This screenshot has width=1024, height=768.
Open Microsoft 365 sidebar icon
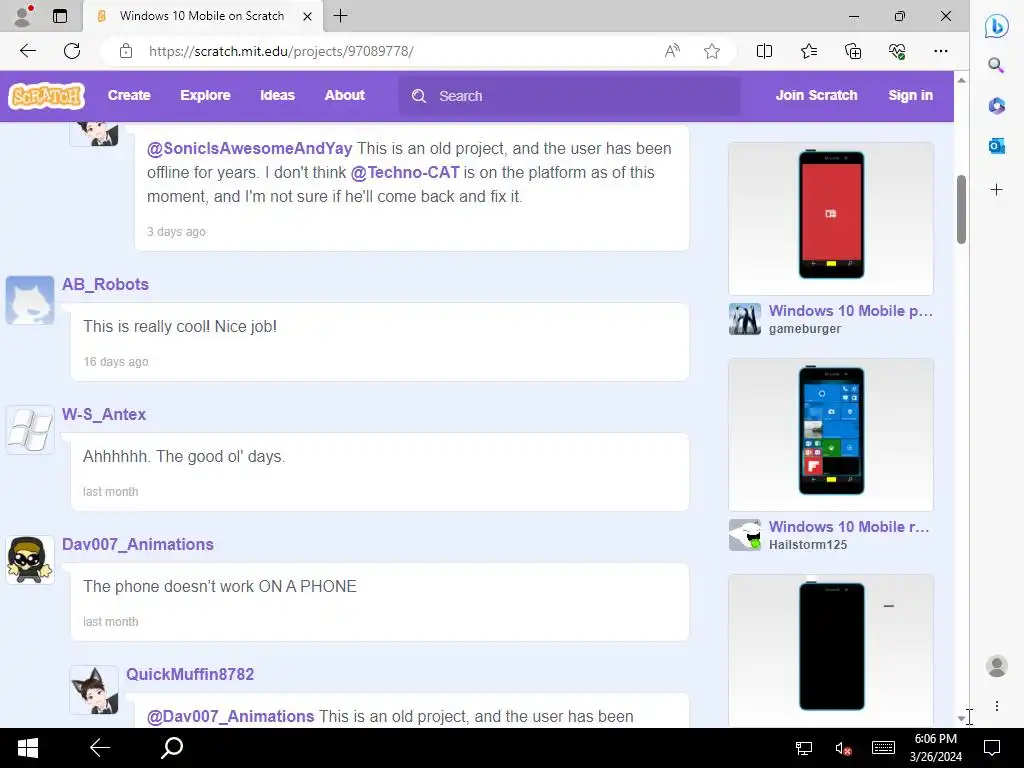996,105
